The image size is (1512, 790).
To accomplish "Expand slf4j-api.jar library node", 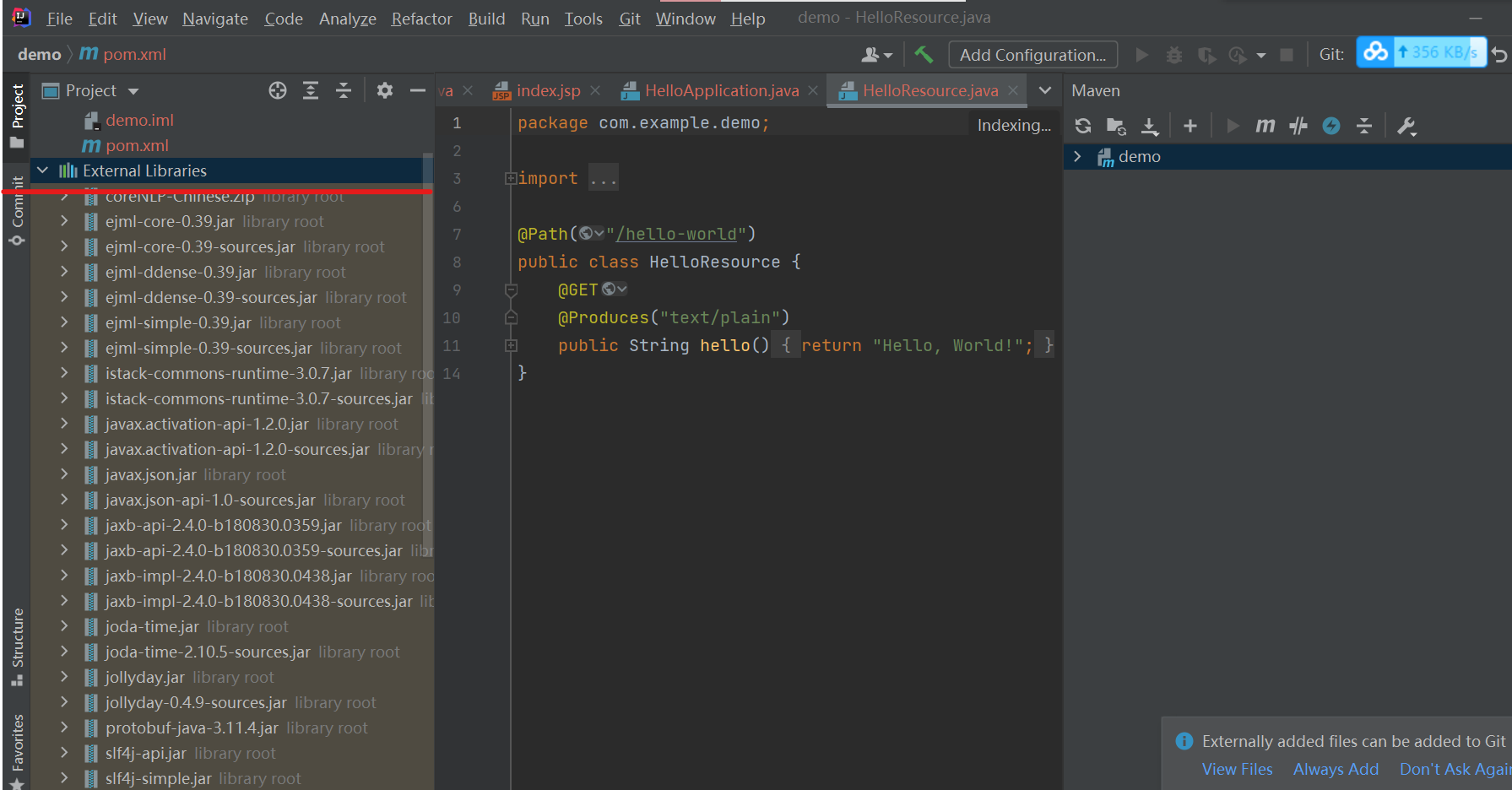I will click(x=64, y=753).
